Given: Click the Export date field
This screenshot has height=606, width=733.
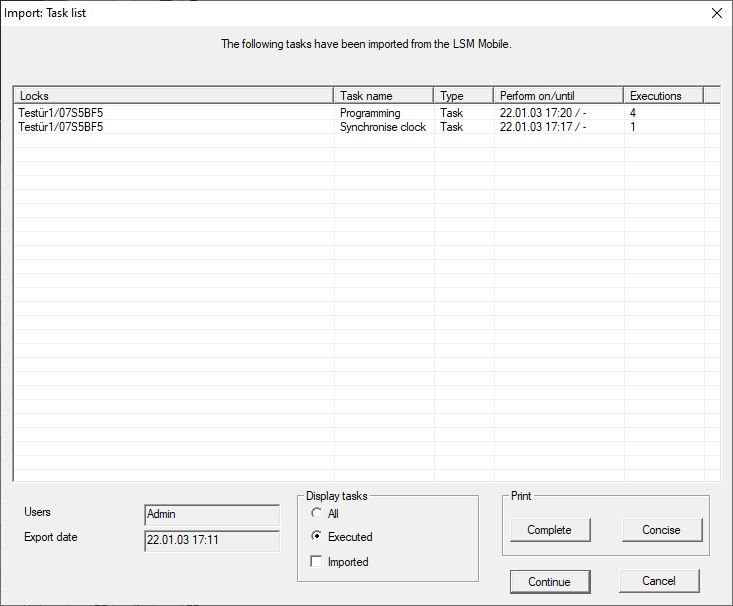Looking at the screenshot, I should click(x=212, y=540).
